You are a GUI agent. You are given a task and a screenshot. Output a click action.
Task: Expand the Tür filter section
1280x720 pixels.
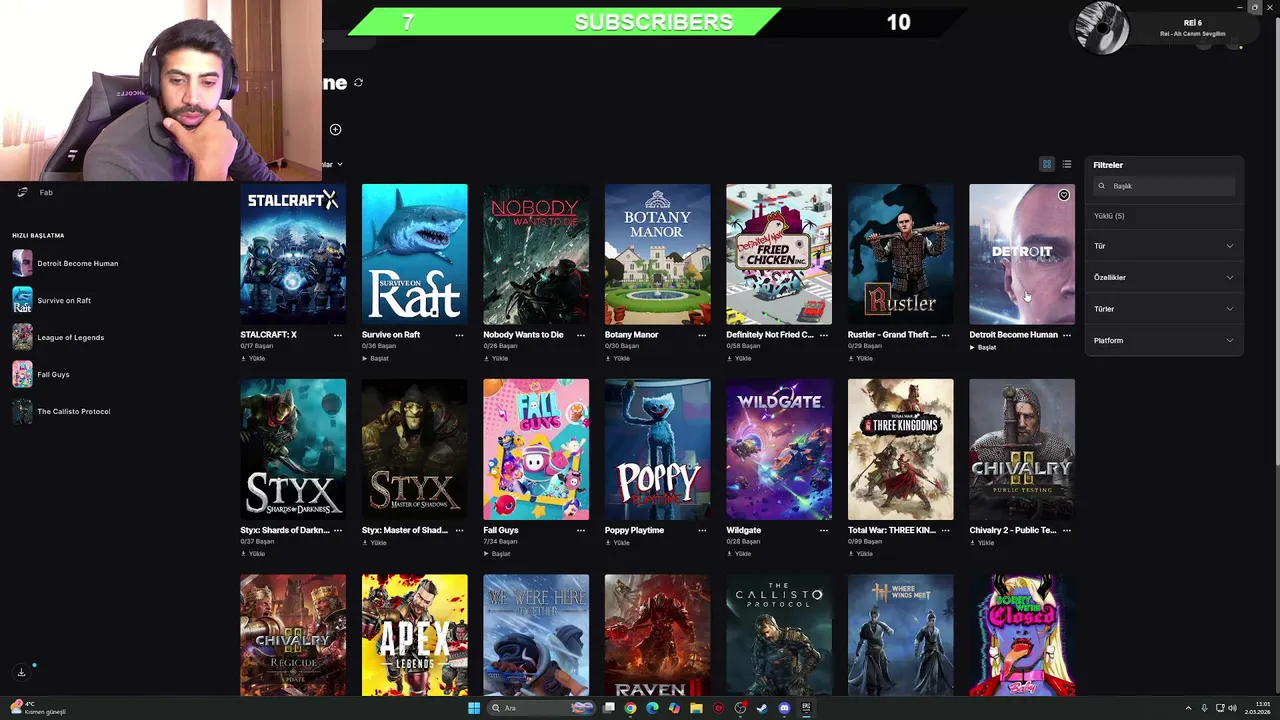(1164, 246)
